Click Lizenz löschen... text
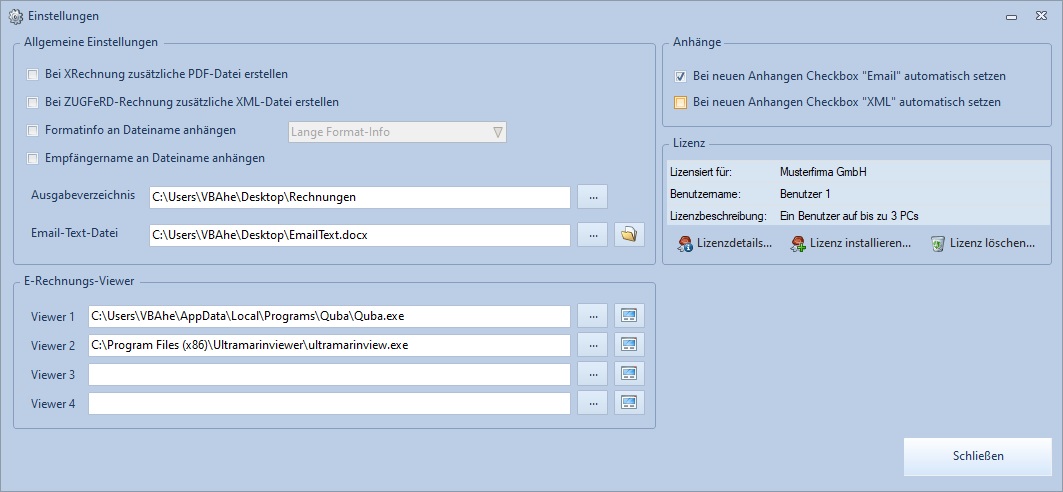 click(992, 243)
